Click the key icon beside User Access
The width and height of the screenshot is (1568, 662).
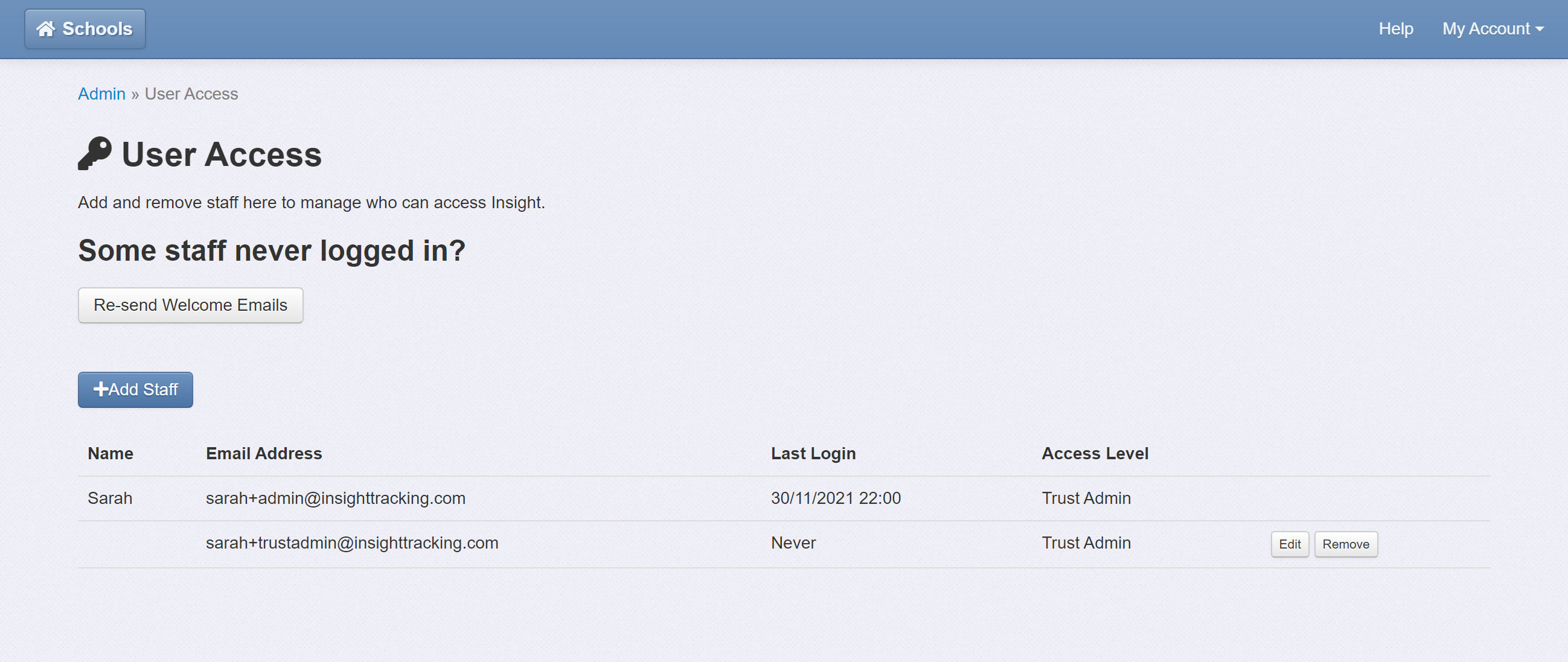pyautogui.click(x=95, y=153)
